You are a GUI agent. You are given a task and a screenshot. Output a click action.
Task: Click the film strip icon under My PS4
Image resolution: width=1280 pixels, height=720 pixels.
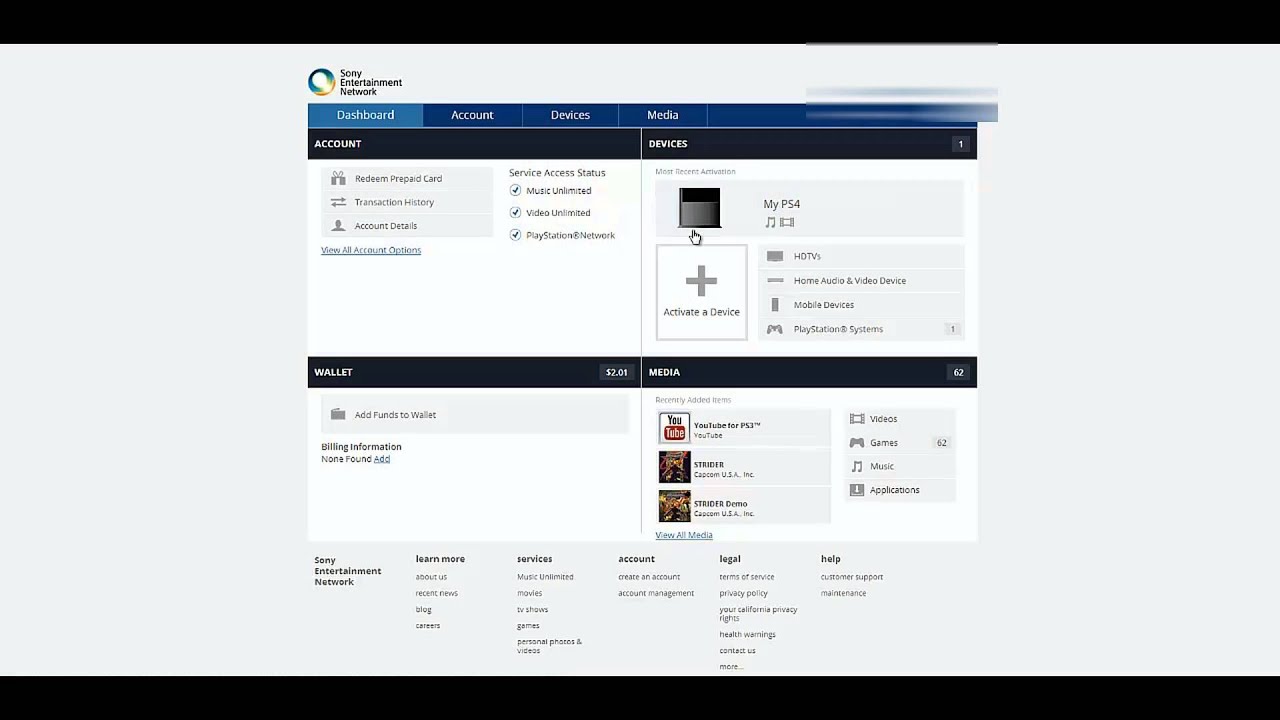787,222
